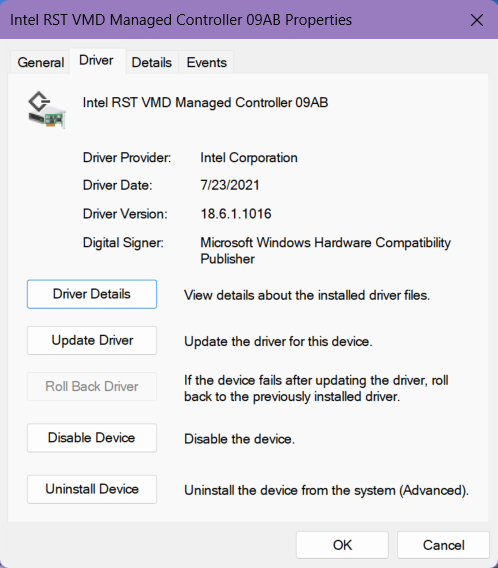The width and height of the screenshot is (498, 568).
Task: Switch to the General tab
Action: click(41, 62)
